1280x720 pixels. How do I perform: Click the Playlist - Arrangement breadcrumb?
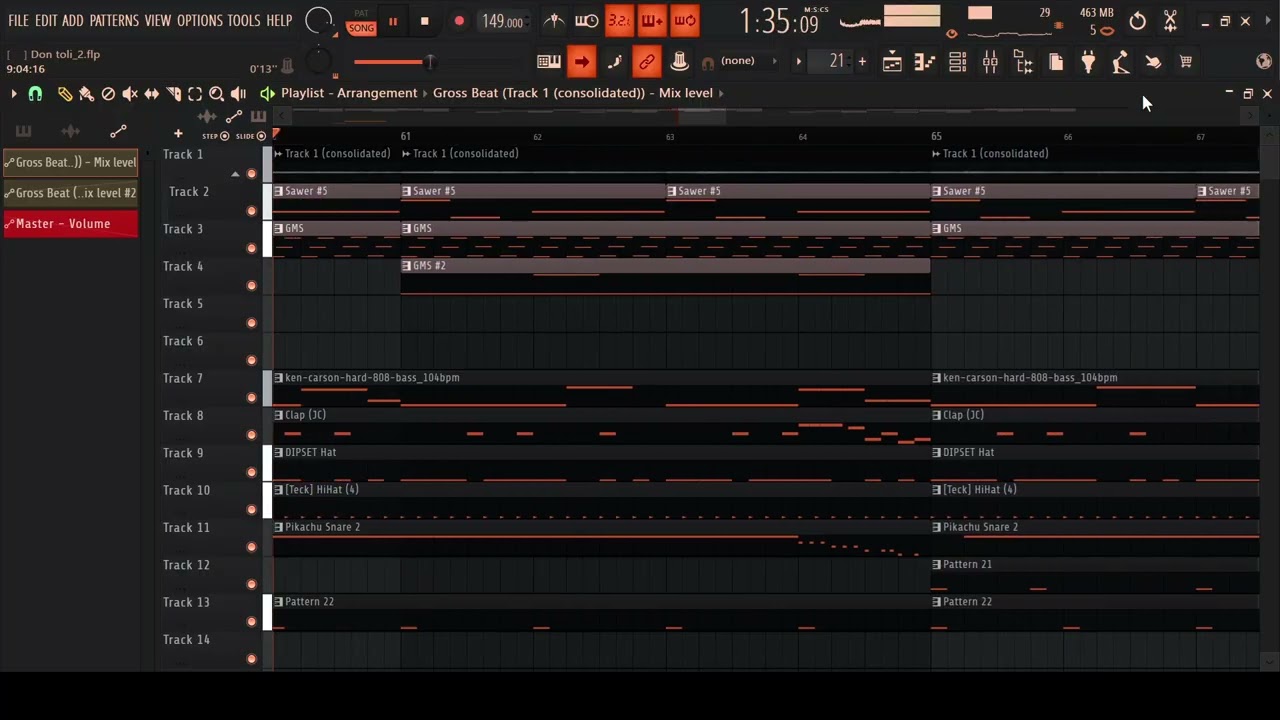pos(349,93)
